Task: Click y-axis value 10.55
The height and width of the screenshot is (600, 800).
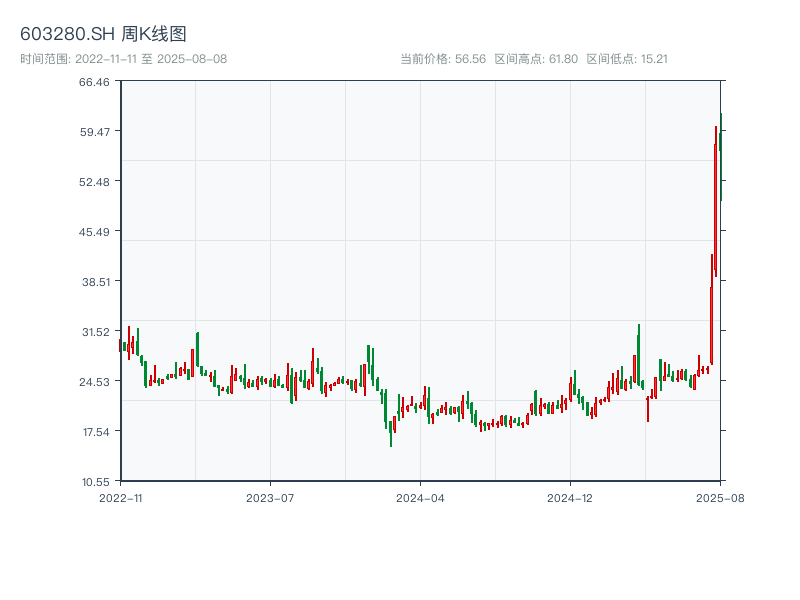Action: 95,482
